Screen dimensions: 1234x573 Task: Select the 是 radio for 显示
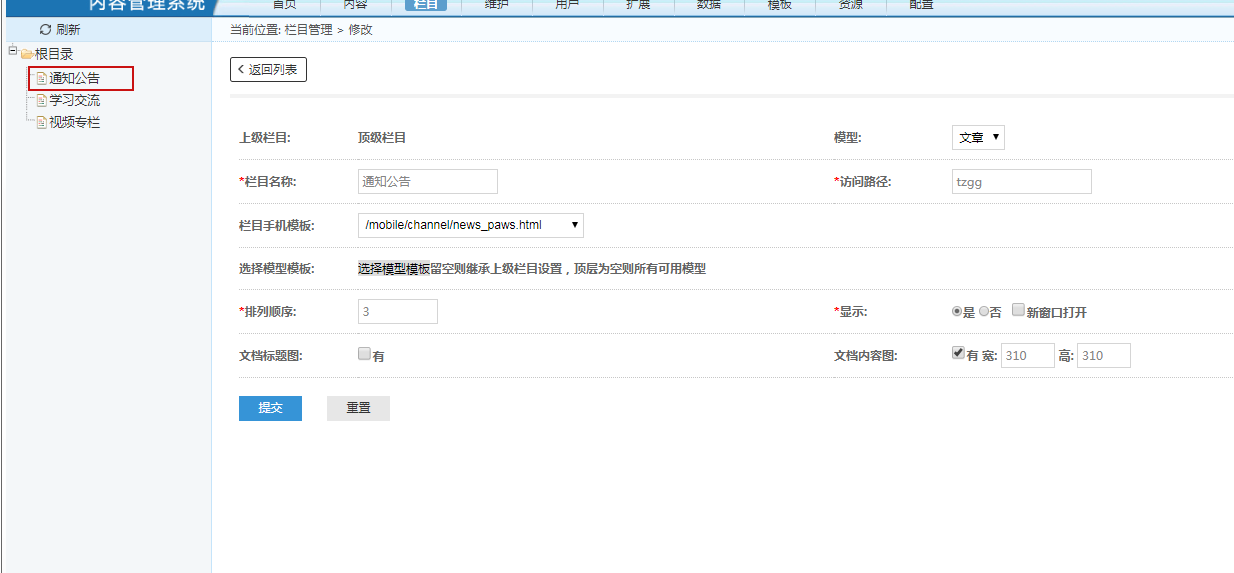[957, 312]
